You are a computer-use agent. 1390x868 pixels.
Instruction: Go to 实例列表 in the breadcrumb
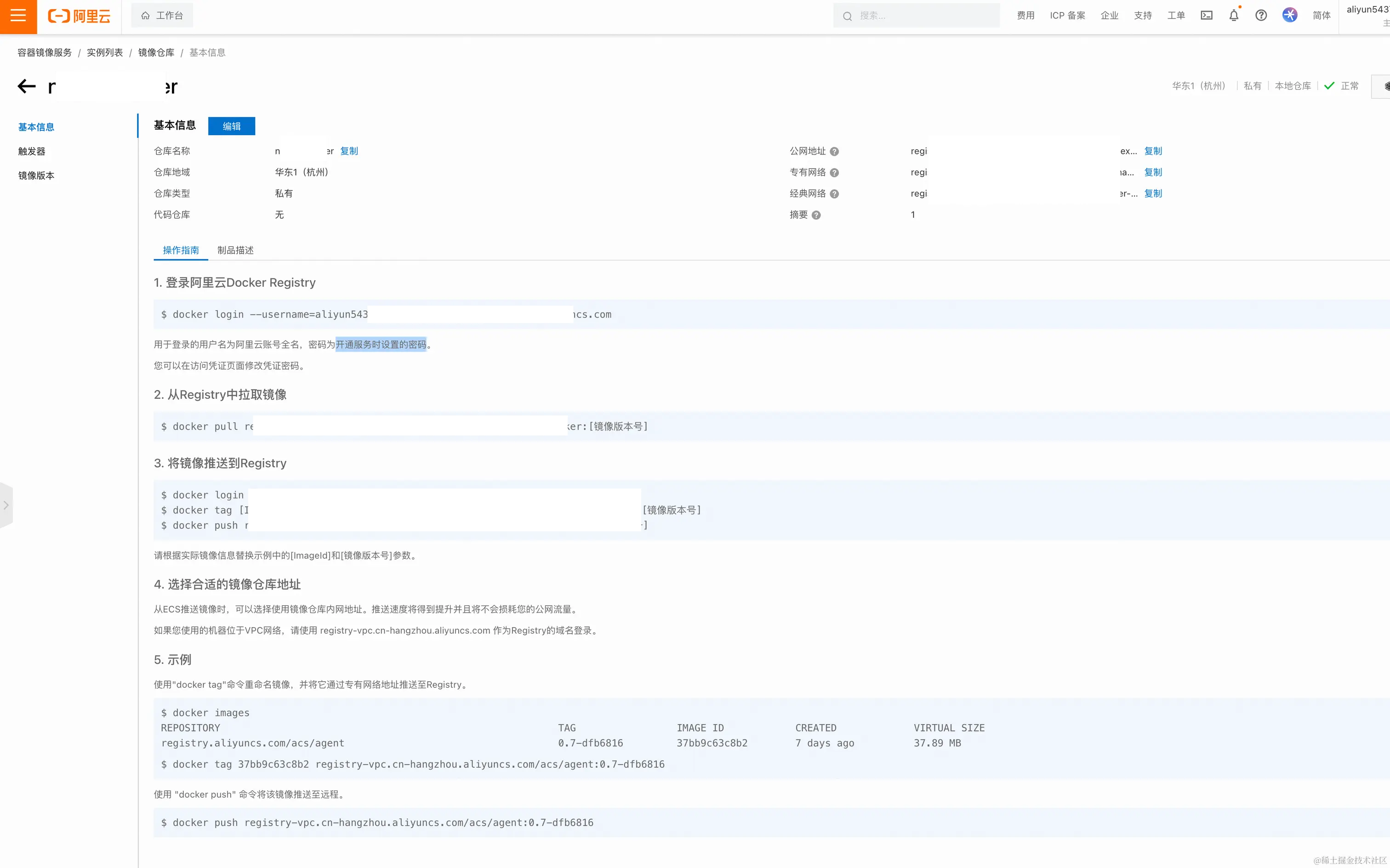pos(104,52)
